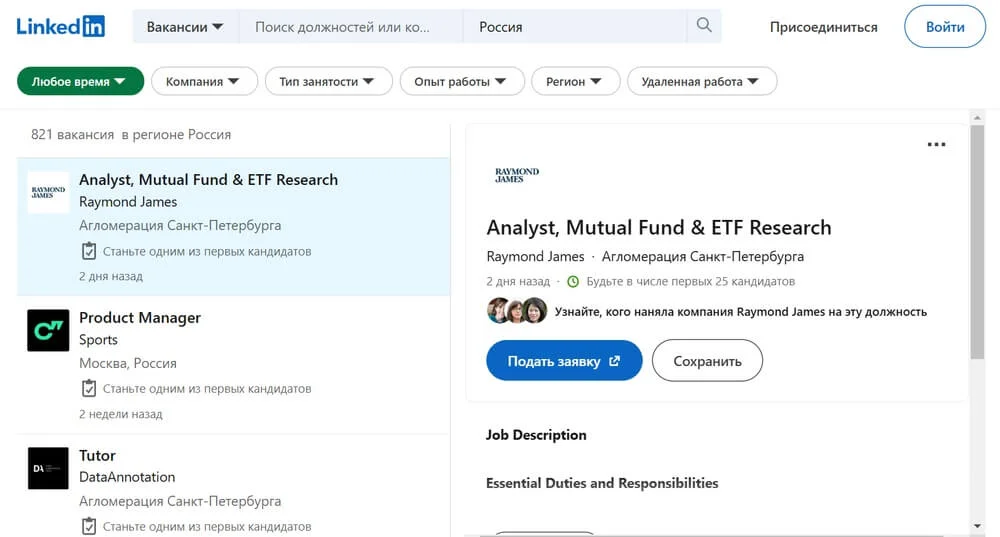This screenshot has height=537, width=1000.
Task: Click the employee profile avatars
Action: pyautogui.click(x=517, y=311)
